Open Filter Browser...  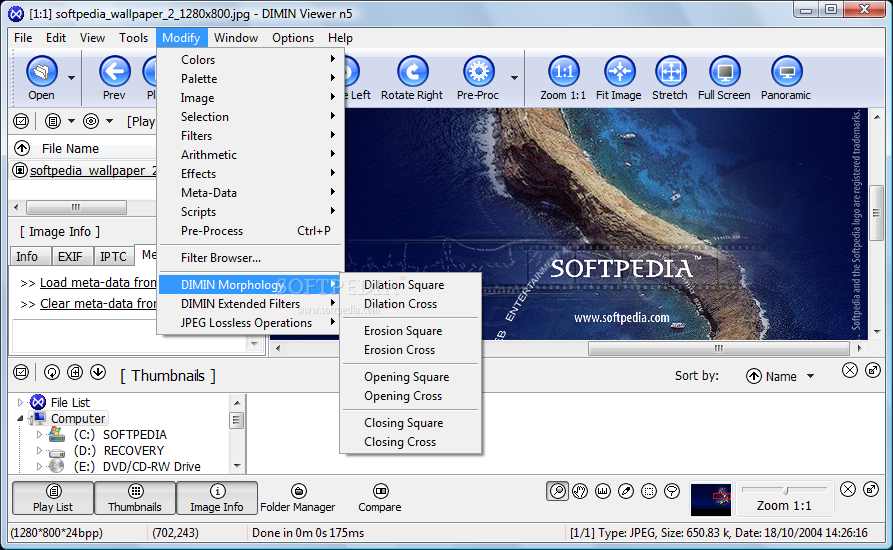tap(250, 258)
